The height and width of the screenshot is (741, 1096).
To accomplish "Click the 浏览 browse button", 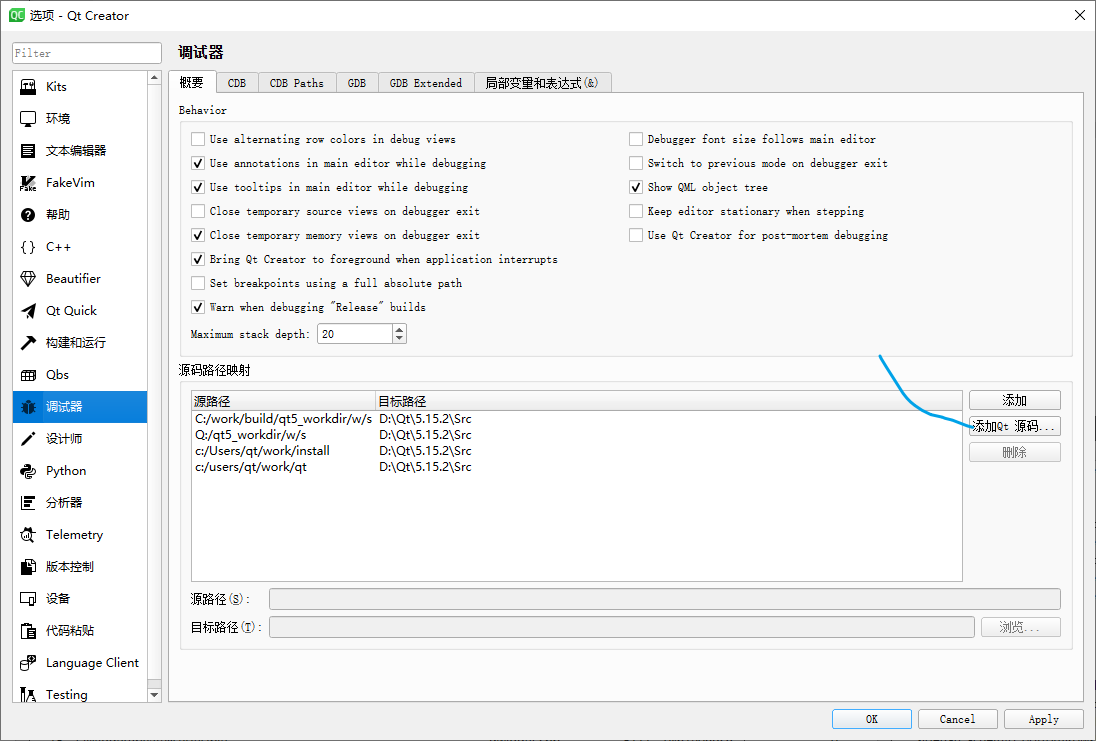I will coord(1021,627).
